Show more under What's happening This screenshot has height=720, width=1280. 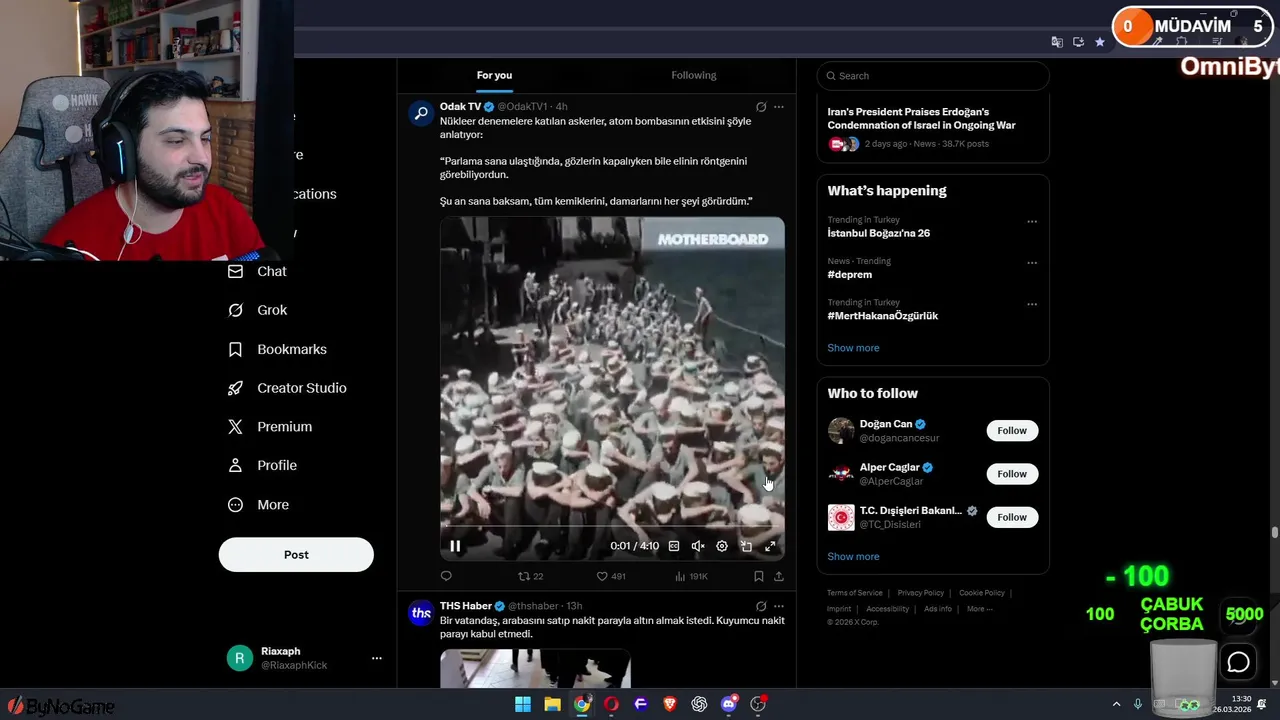click(853, 348)
